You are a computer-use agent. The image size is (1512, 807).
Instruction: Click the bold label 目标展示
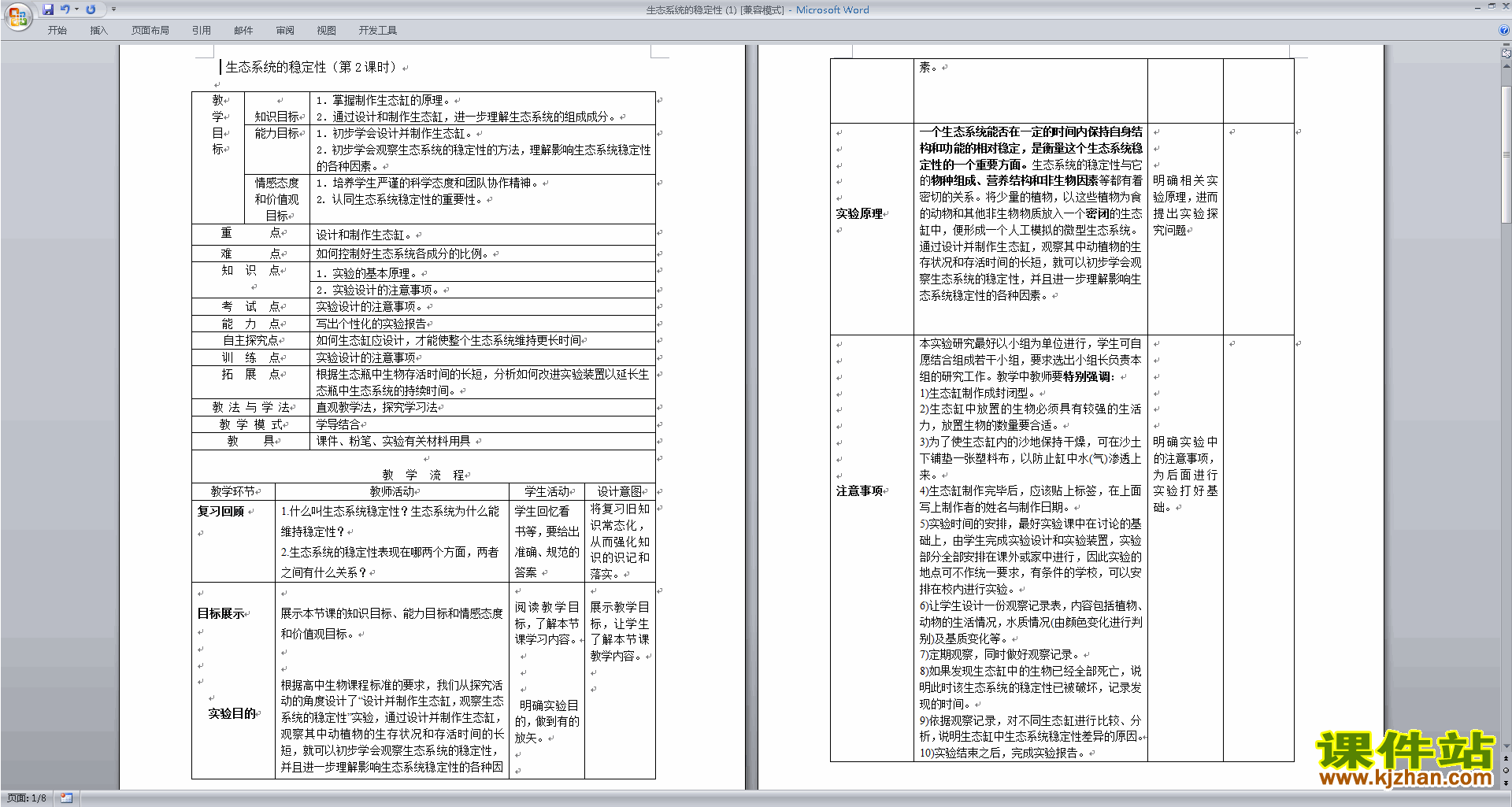tap(220, 613)
